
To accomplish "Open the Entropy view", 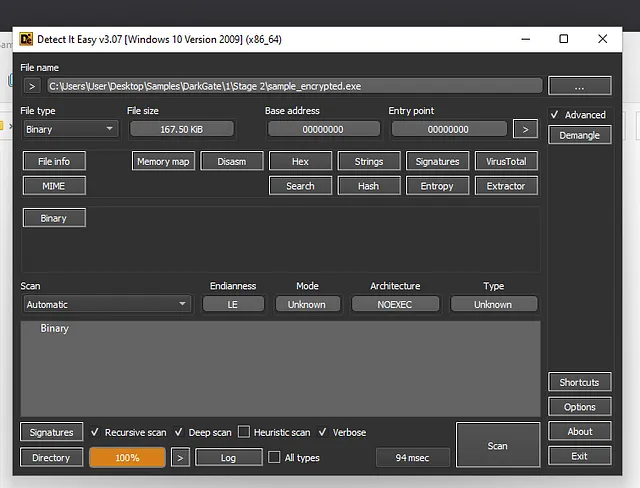I will pos(437,186).
